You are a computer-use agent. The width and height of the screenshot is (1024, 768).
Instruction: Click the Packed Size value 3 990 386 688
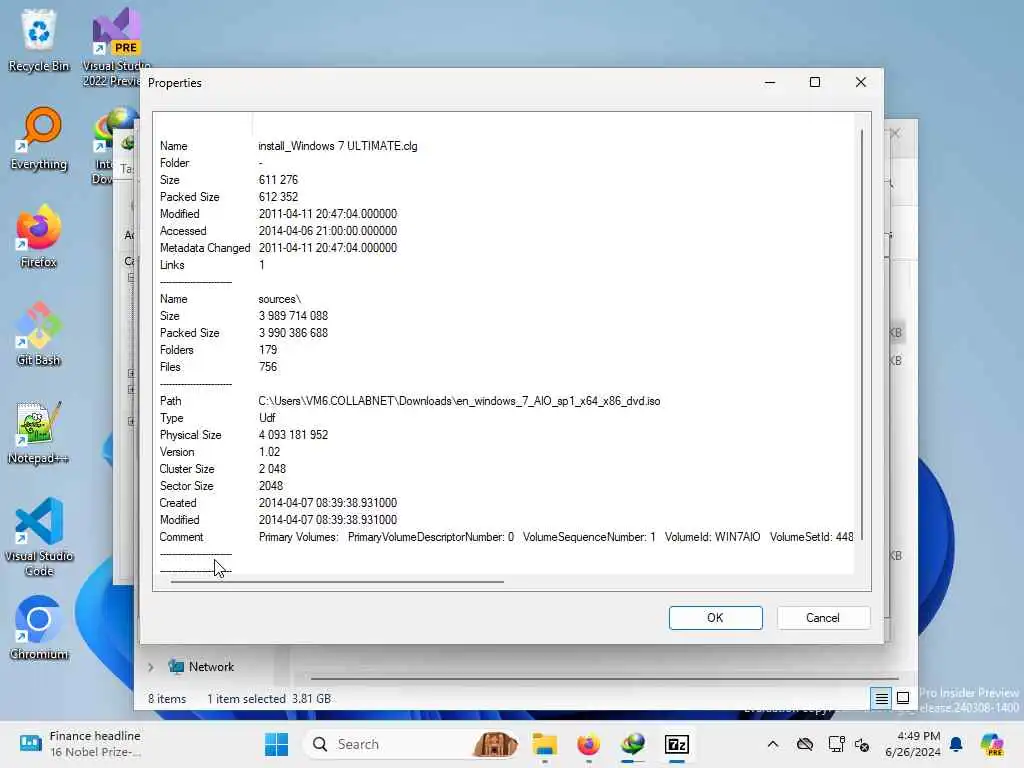pyautogui.click(x=293, y=333)
